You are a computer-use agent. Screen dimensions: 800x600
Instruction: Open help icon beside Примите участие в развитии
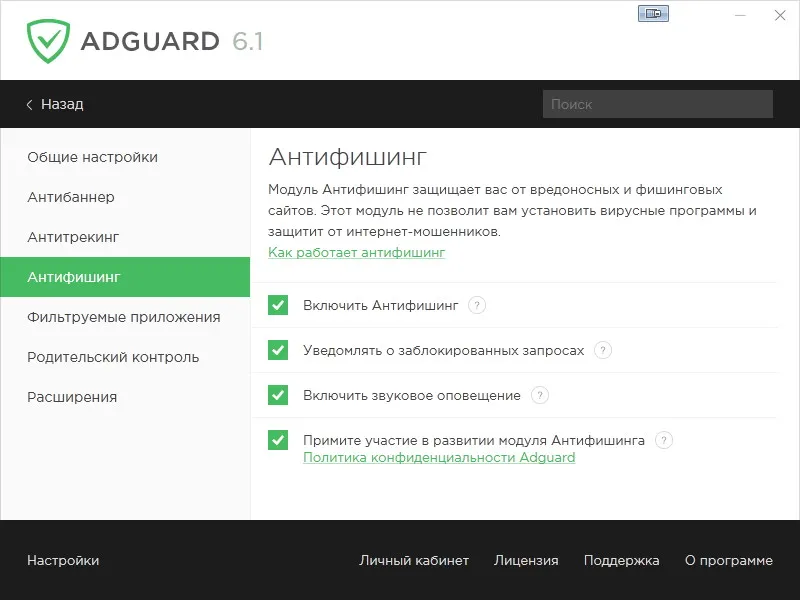coord(663,440)
